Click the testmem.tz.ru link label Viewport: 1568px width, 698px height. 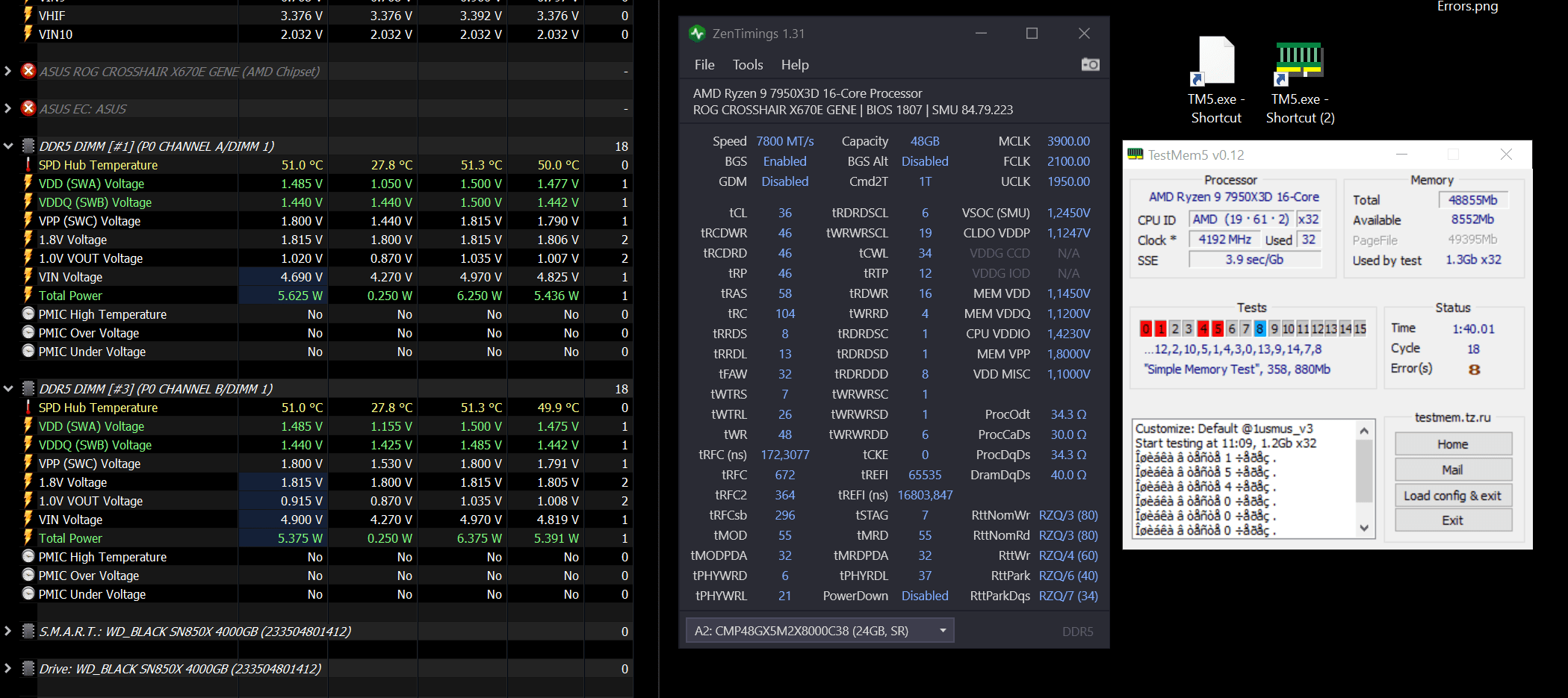(1453, 417)
